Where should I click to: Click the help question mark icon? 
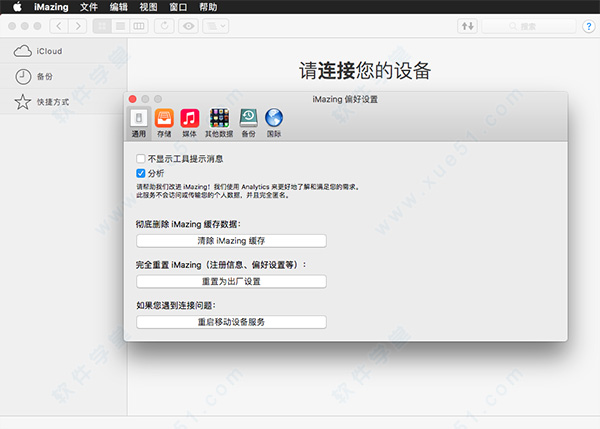[589, 26]
